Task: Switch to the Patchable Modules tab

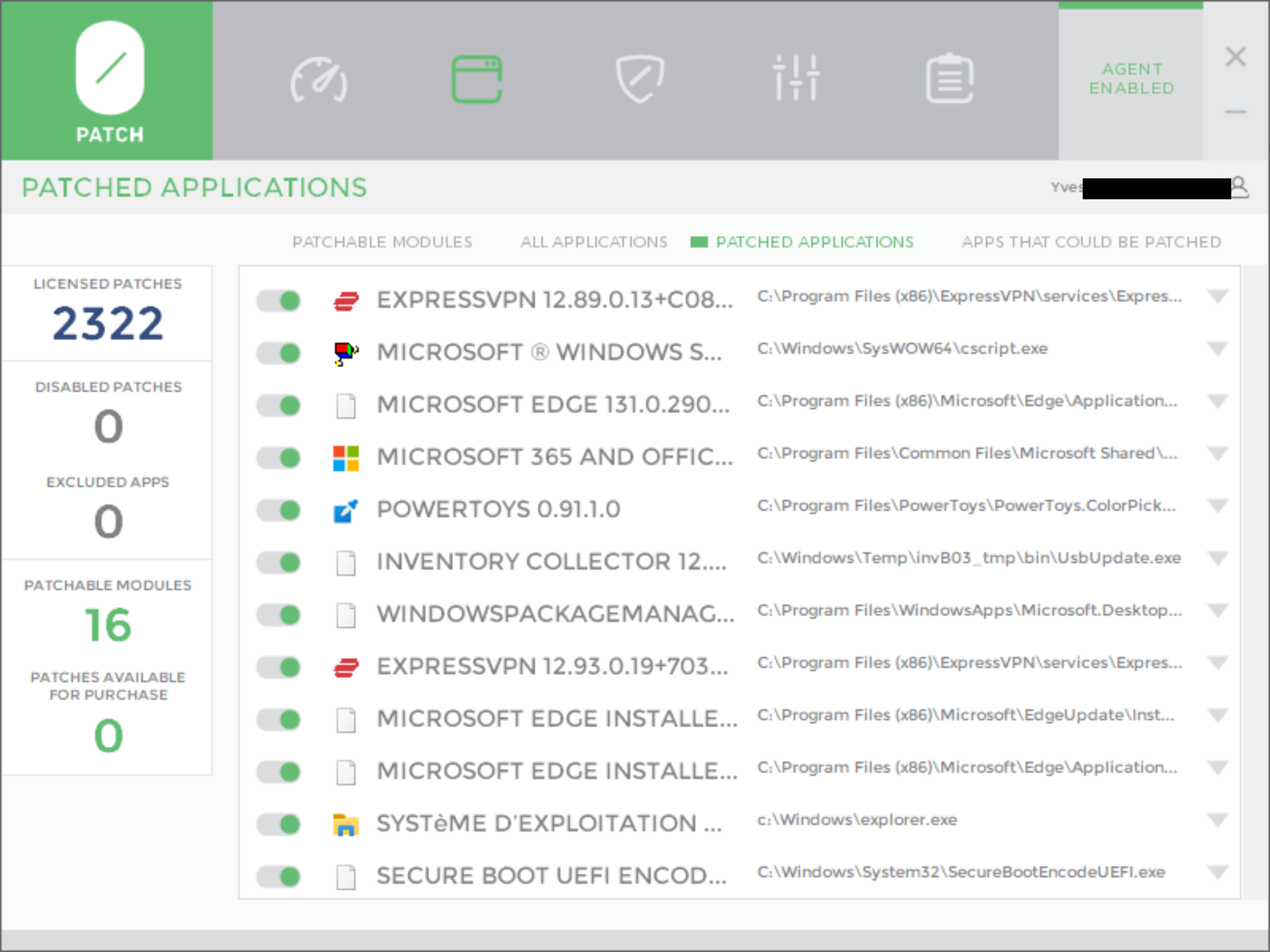Action: pyautogui.click(x=382, y=242)
